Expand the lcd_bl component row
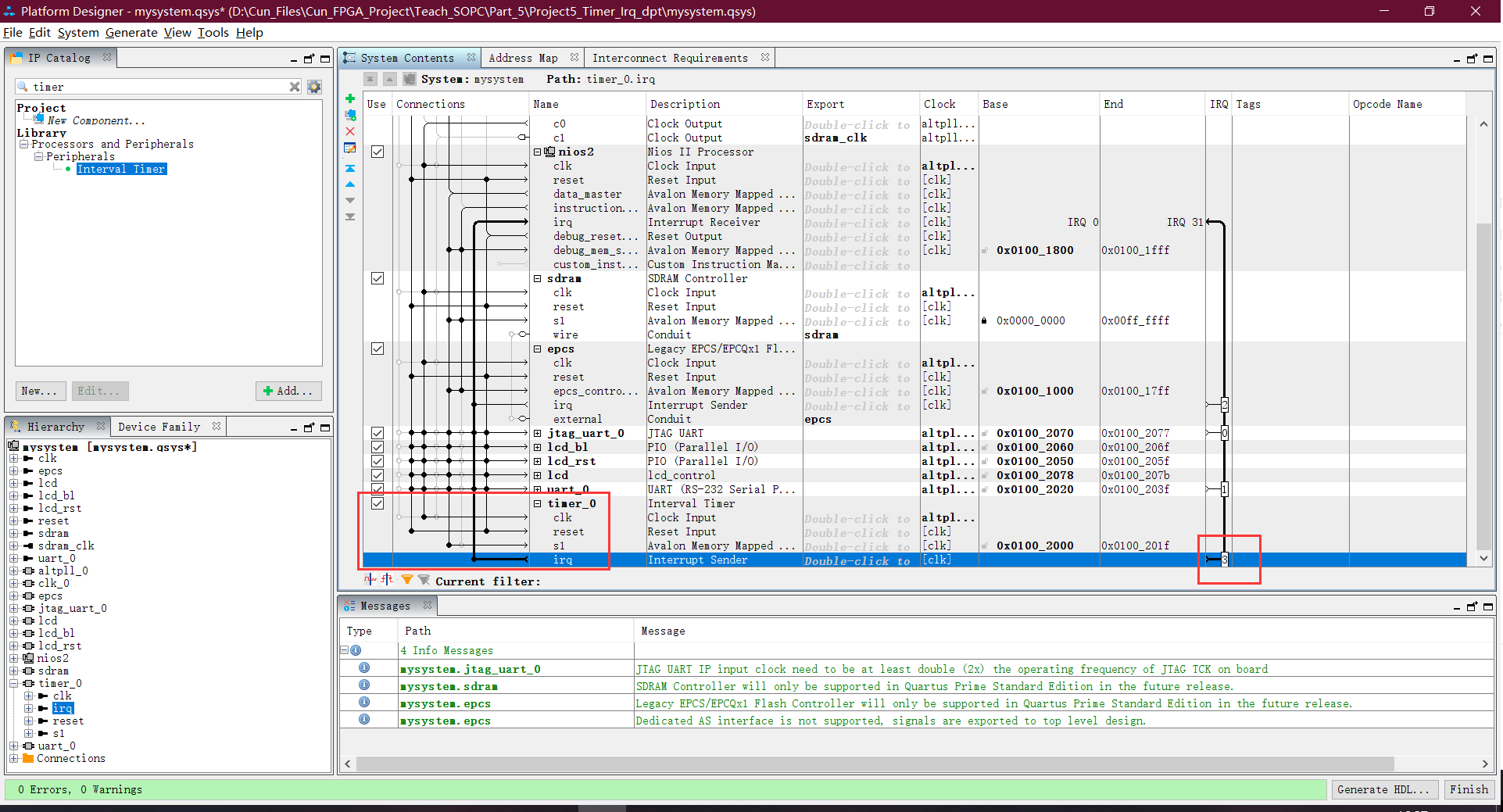This screenshot has height=812, width=1503. click(538, 447)
